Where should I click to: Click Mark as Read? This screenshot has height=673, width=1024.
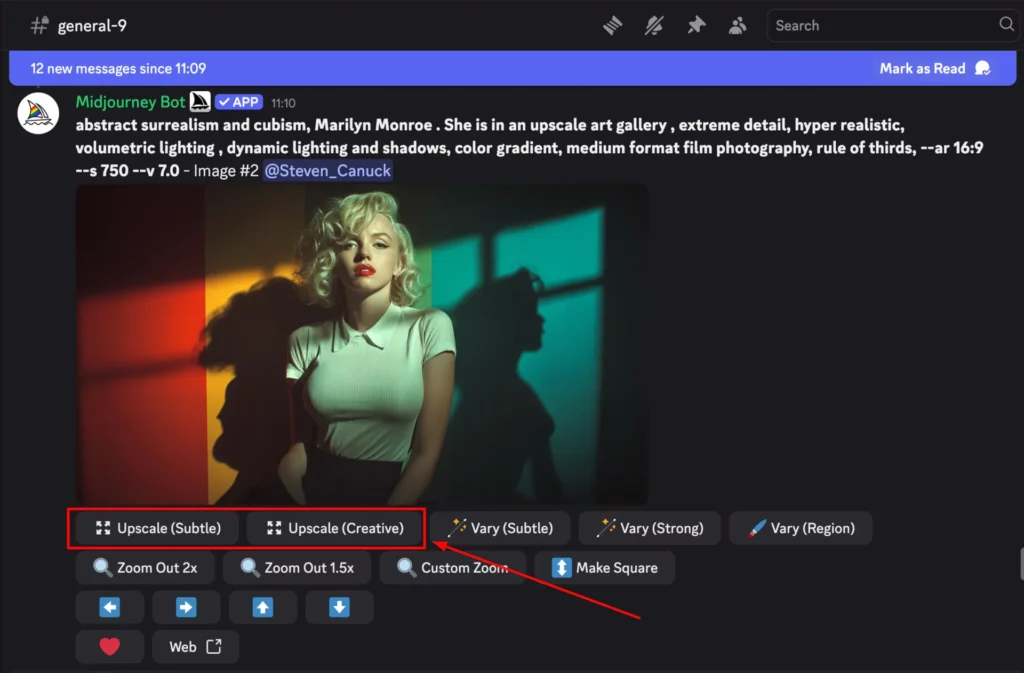[x=935, y=69]
